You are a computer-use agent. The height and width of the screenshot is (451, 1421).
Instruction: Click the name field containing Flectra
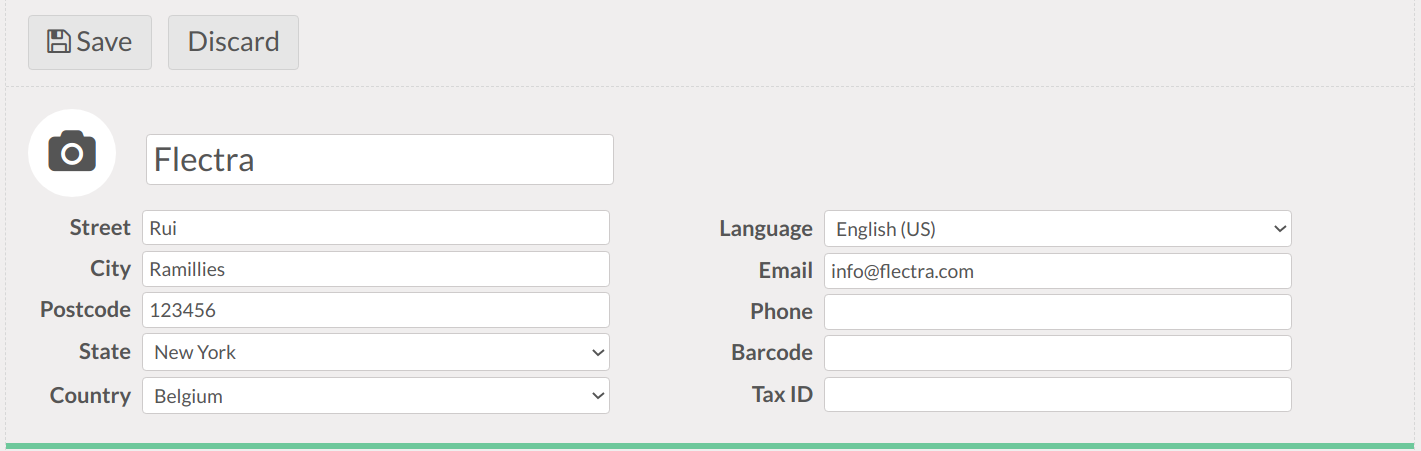click(379, 160)
